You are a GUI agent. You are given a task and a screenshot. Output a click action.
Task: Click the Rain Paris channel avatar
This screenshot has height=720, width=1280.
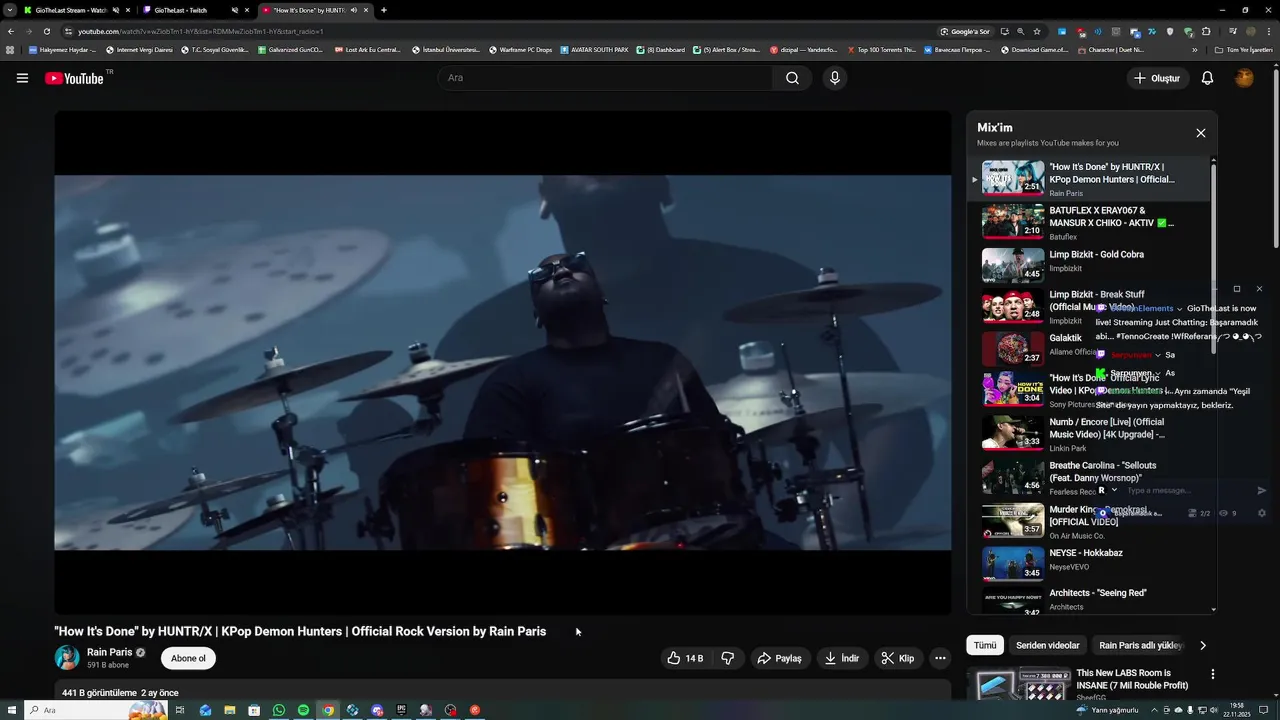click(x=67, y=657)
